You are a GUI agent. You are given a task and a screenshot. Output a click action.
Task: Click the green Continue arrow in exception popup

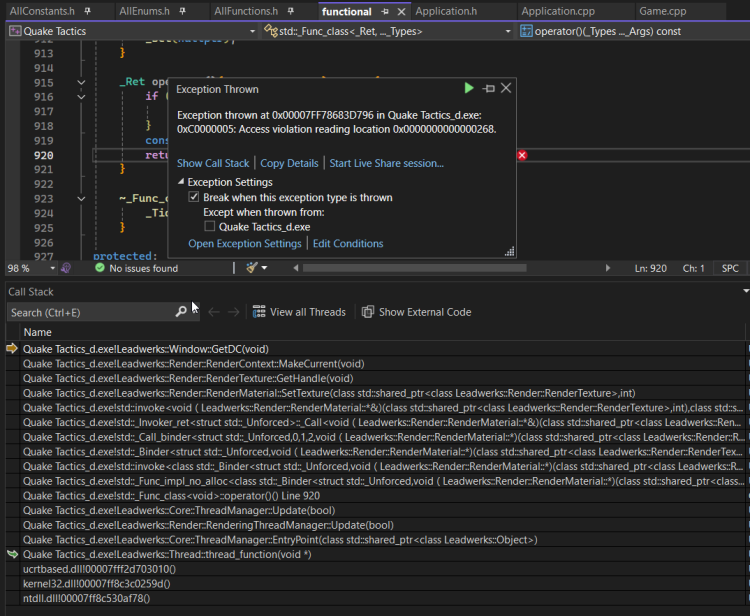coord(470,89)
